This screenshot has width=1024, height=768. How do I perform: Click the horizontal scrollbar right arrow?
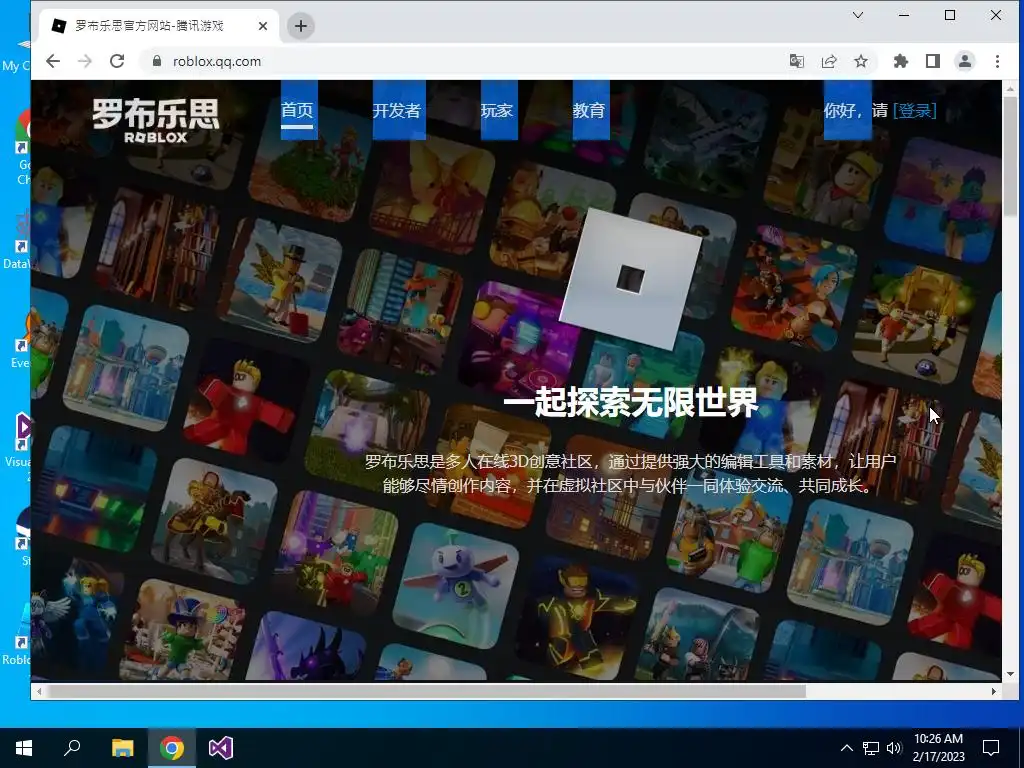[994, 691]
